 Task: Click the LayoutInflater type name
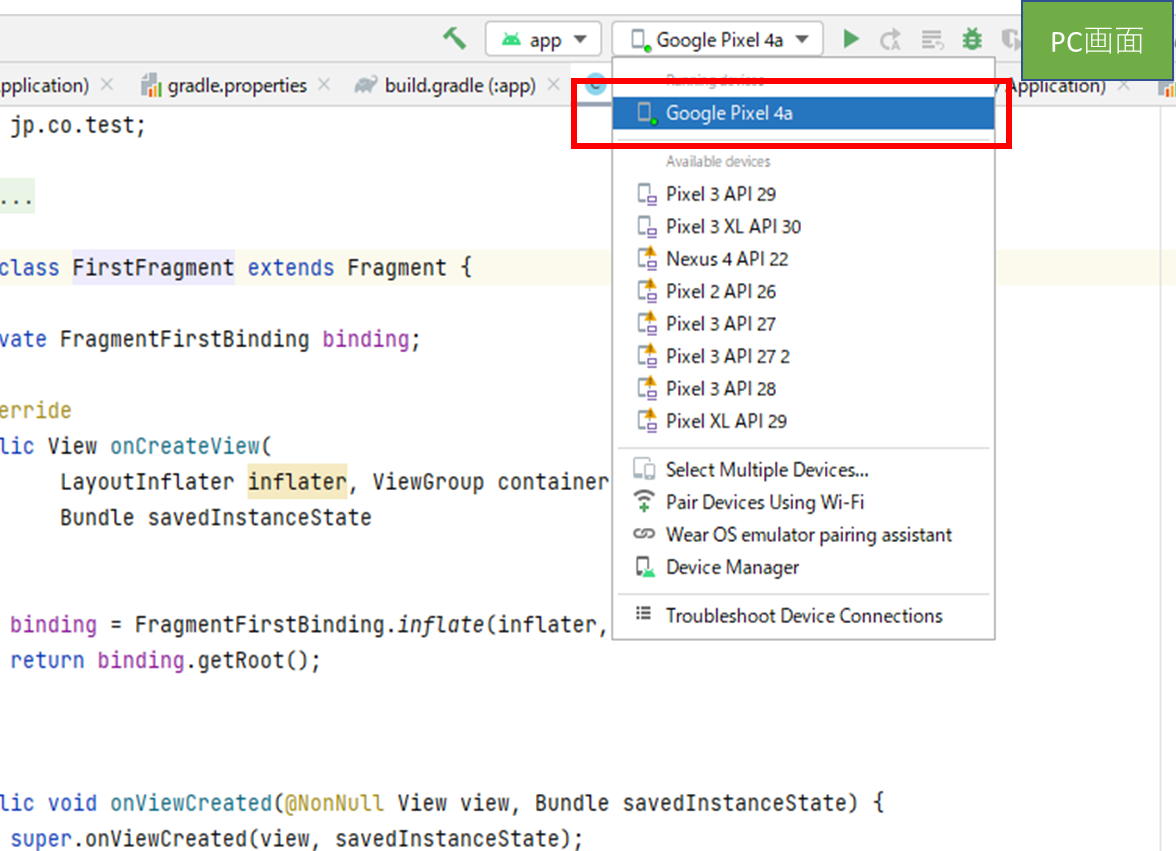click(147, 481)
